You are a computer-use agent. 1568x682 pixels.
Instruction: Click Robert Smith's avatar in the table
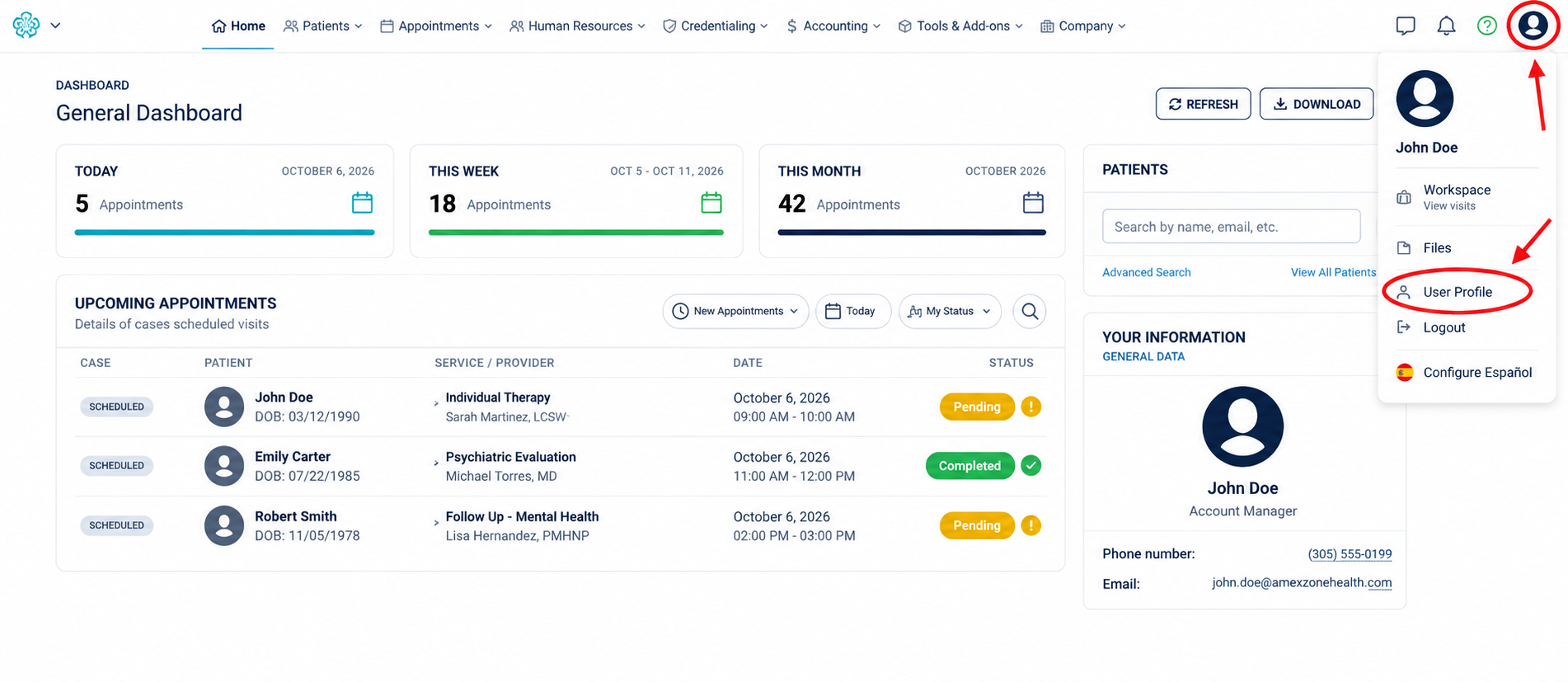(224, 525)
